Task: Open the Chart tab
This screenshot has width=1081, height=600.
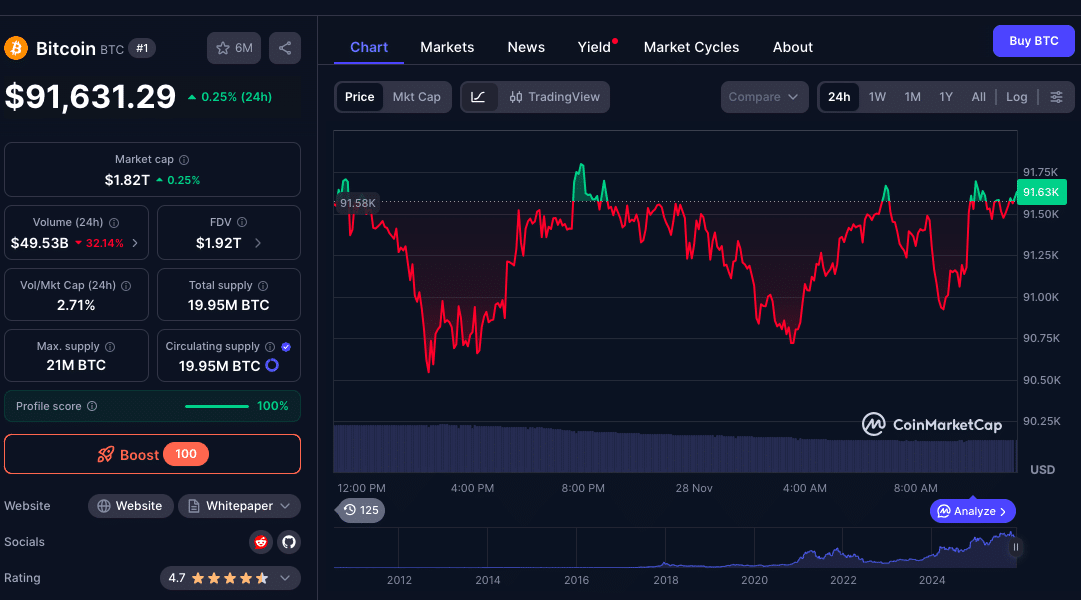Action: 369,47
